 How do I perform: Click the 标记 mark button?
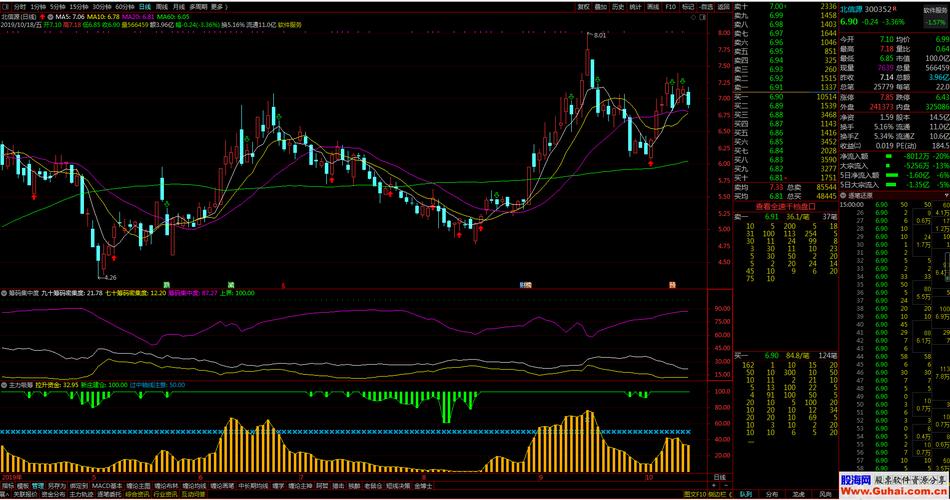pos(688,7)
